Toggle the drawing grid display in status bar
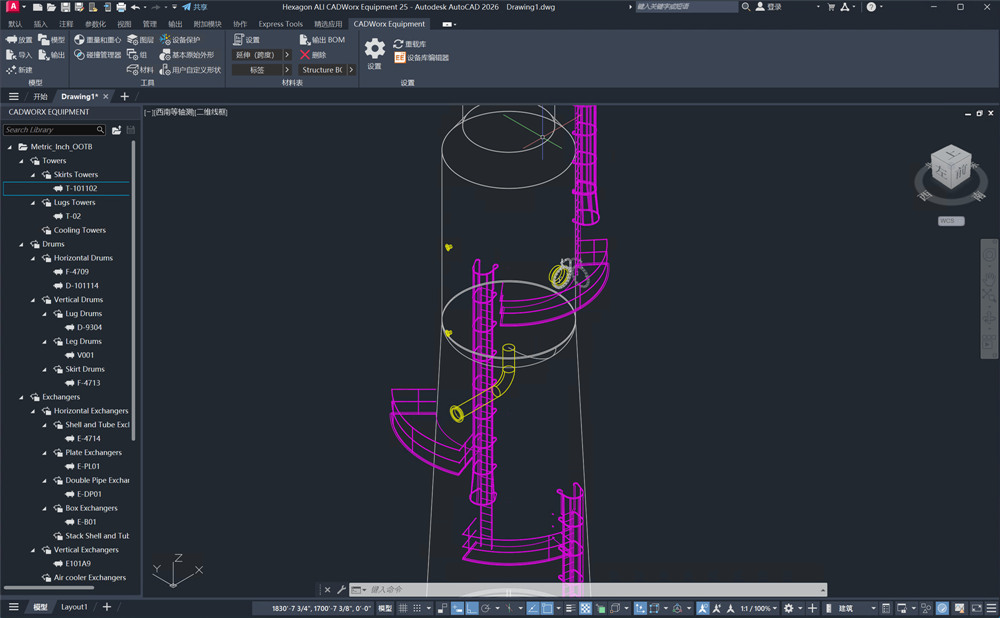Screen dimensions: 1000x618 click(x=403, y=608)
